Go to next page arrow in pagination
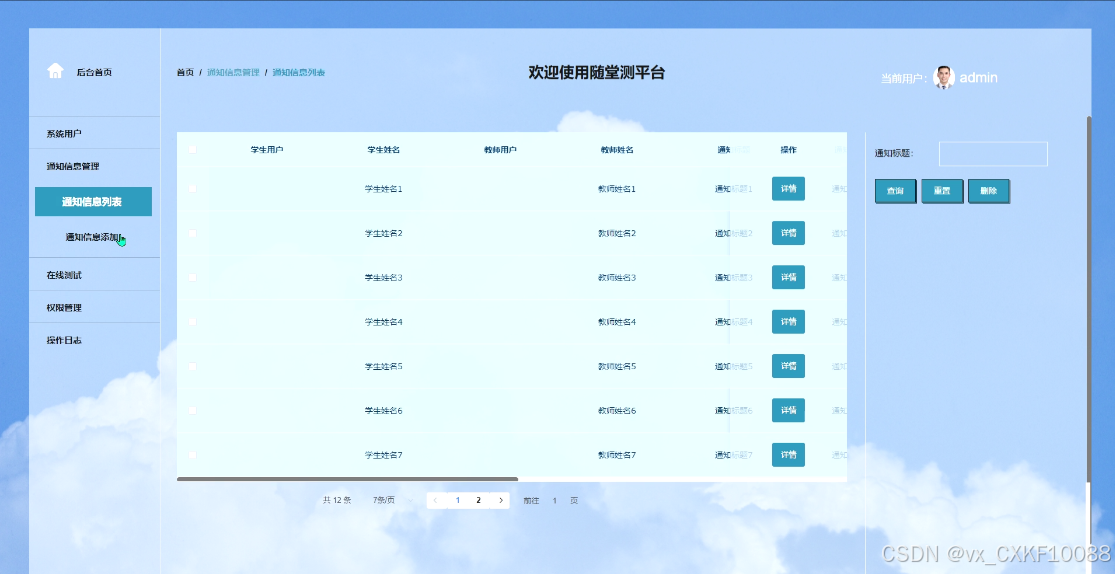The image size is (1115, 574). (x=501, y=501)
